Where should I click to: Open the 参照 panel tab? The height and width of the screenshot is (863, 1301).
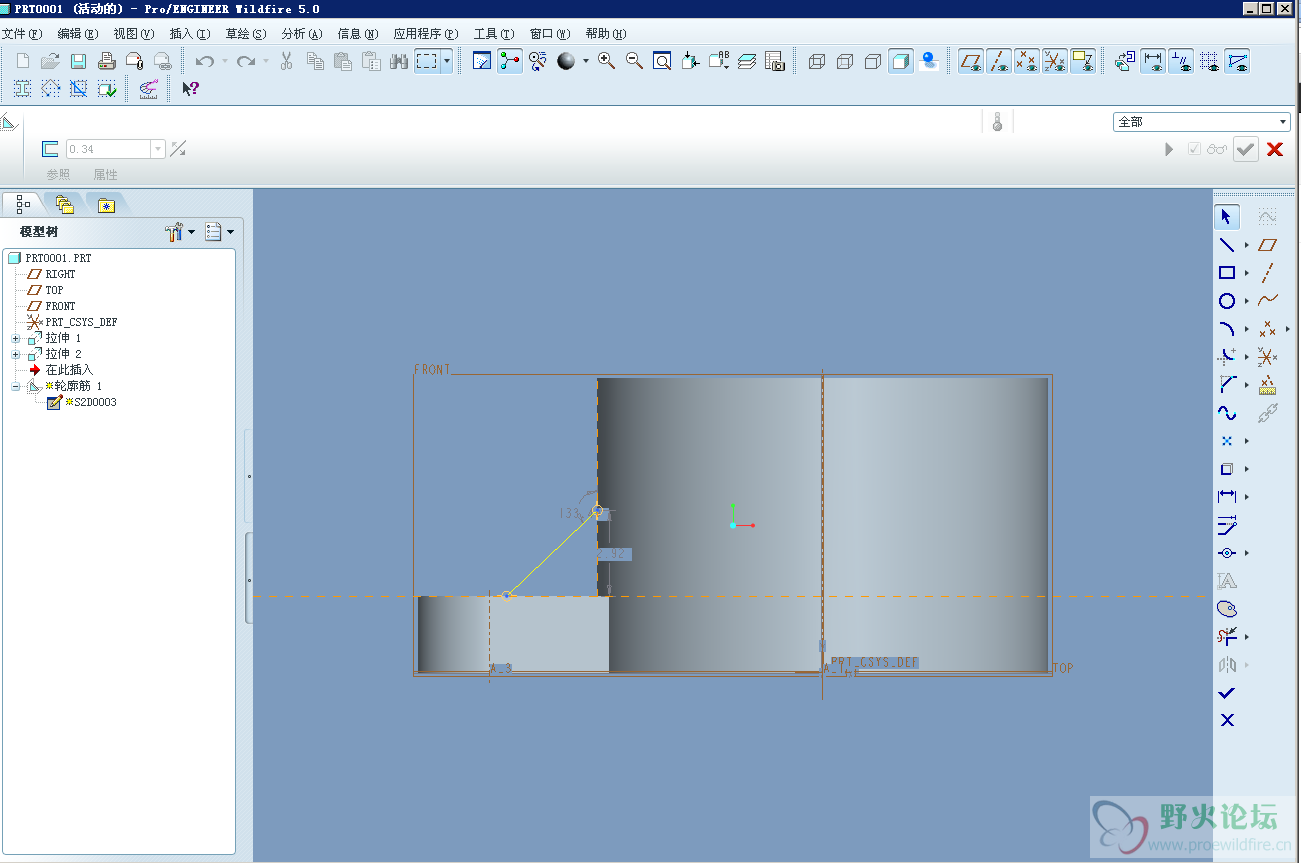(58, 174)
